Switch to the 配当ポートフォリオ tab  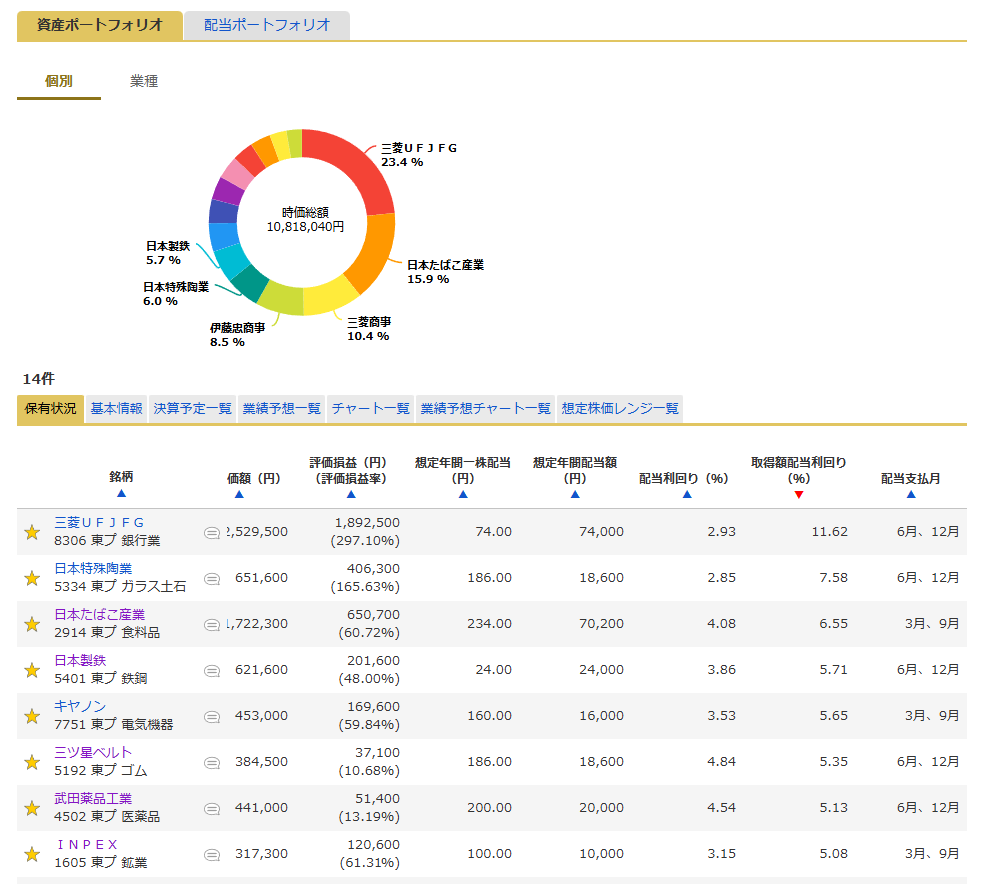click(x=266, y=25)
